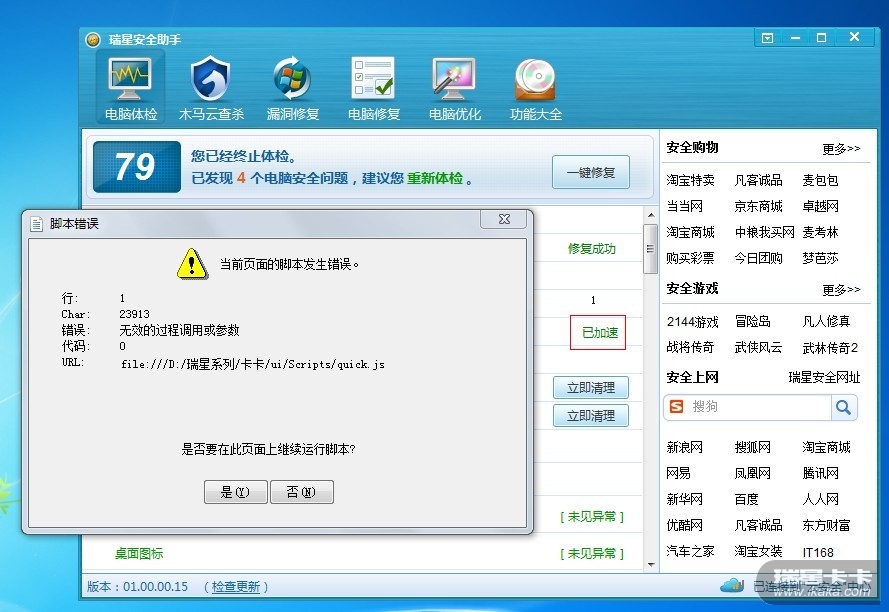Screen dimensions: 889x612
Task: Click 修复成功 status text
Action: pyautogui.click(x=592, y=249)
